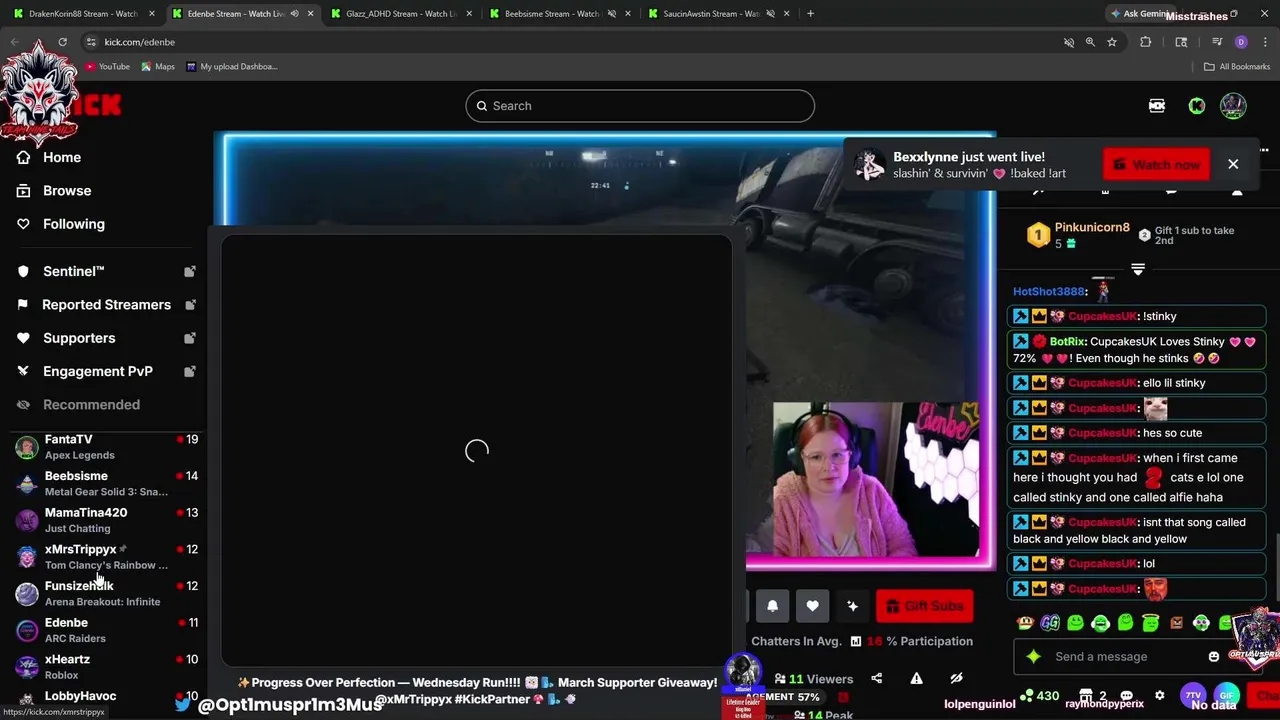Open the browser extensions puzzle icon
Screen dimensions: 1280x720
[x=1146, y=42]
